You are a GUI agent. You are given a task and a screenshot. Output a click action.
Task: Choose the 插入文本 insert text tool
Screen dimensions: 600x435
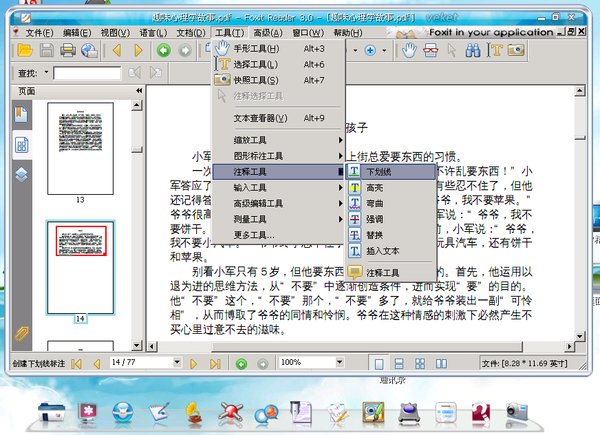(382, 251)
